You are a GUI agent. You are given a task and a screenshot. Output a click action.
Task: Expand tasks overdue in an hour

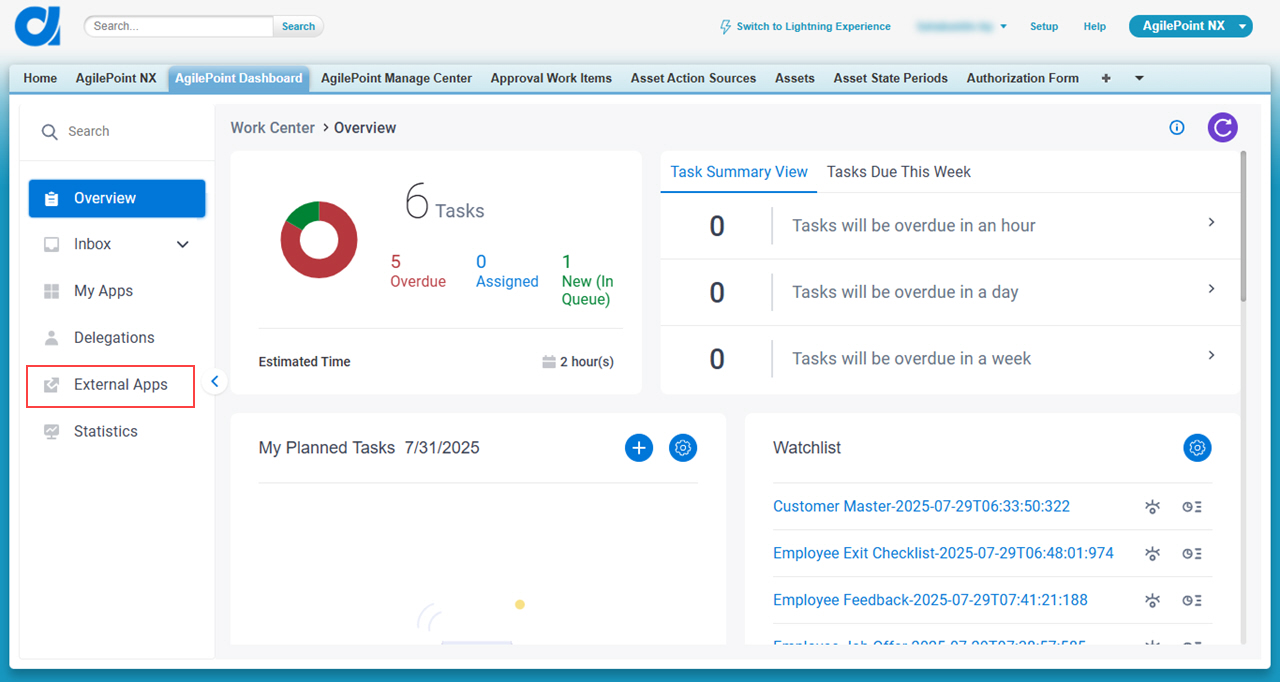pos(1211,222)
